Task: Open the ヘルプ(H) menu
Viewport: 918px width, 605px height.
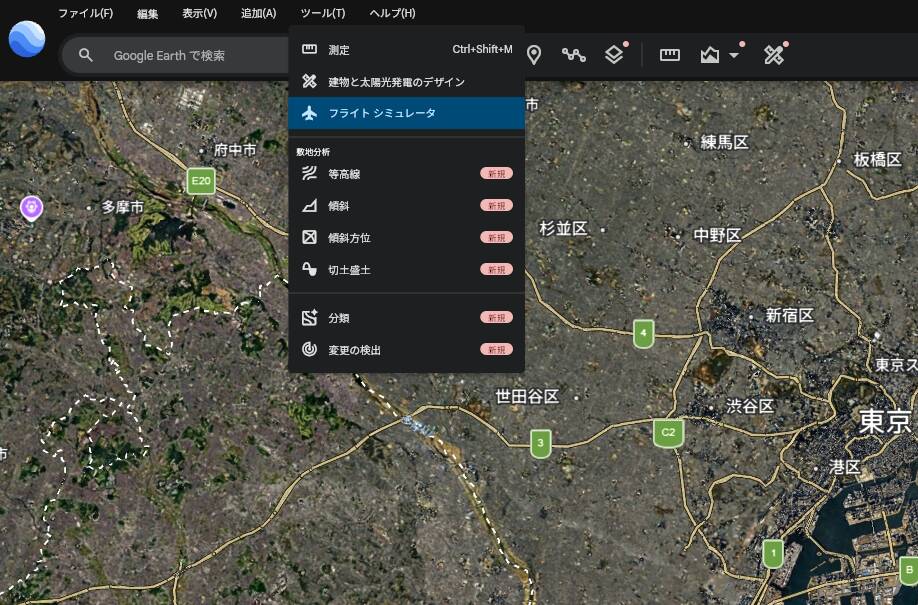Action: (392, 13)
